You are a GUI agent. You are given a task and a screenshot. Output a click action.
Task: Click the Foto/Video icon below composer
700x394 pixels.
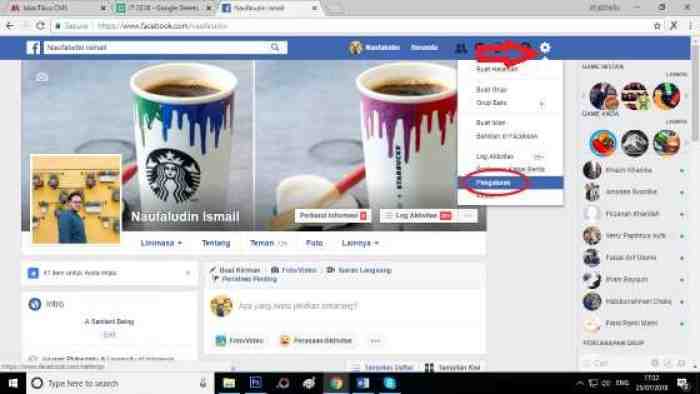[221, 340]
